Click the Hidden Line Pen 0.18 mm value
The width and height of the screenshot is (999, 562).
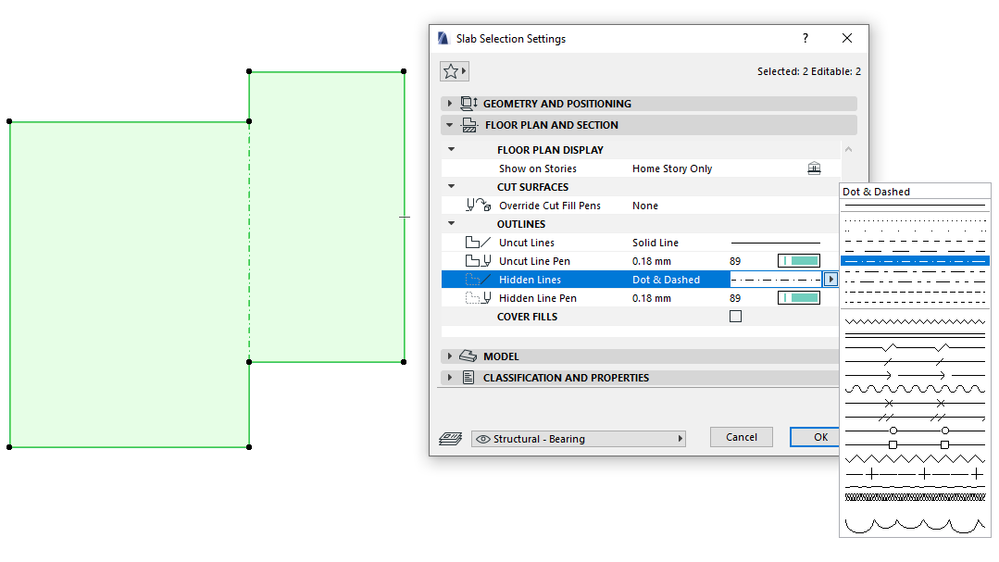coord(651,298)
